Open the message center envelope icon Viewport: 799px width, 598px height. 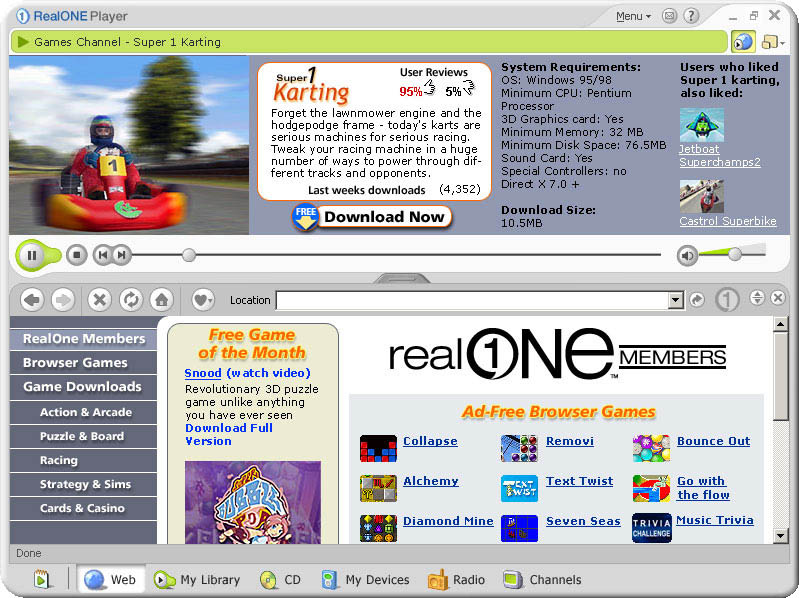tap(669, 16)
